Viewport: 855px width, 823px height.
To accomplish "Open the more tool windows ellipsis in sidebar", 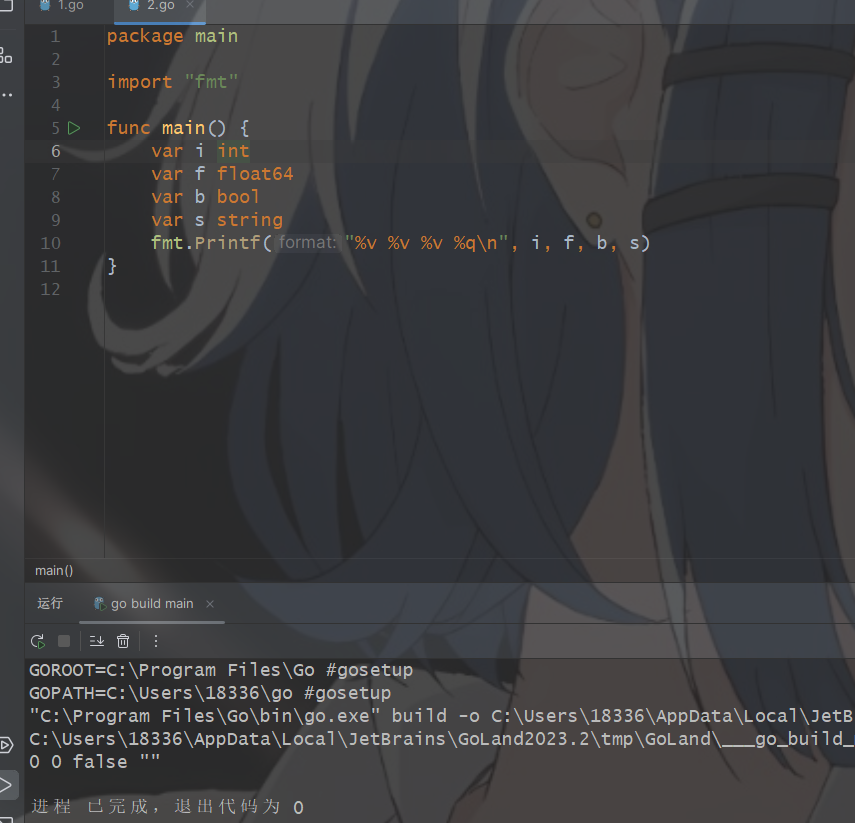I will [7, 95].
